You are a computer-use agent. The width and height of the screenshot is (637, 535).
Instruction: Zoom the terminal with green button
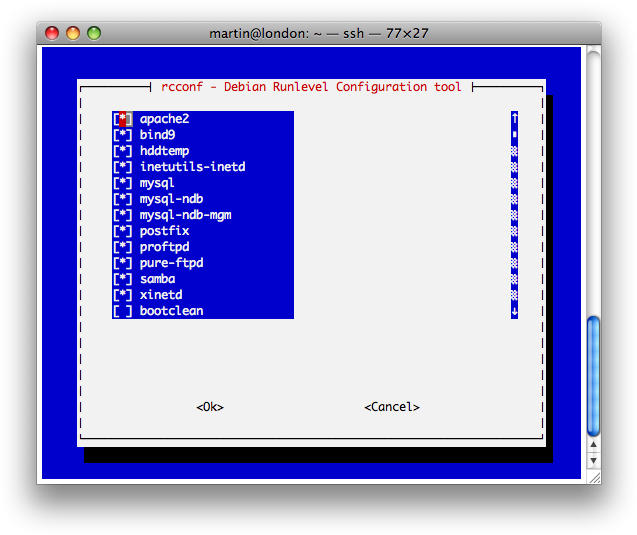(x=94, y=33)
